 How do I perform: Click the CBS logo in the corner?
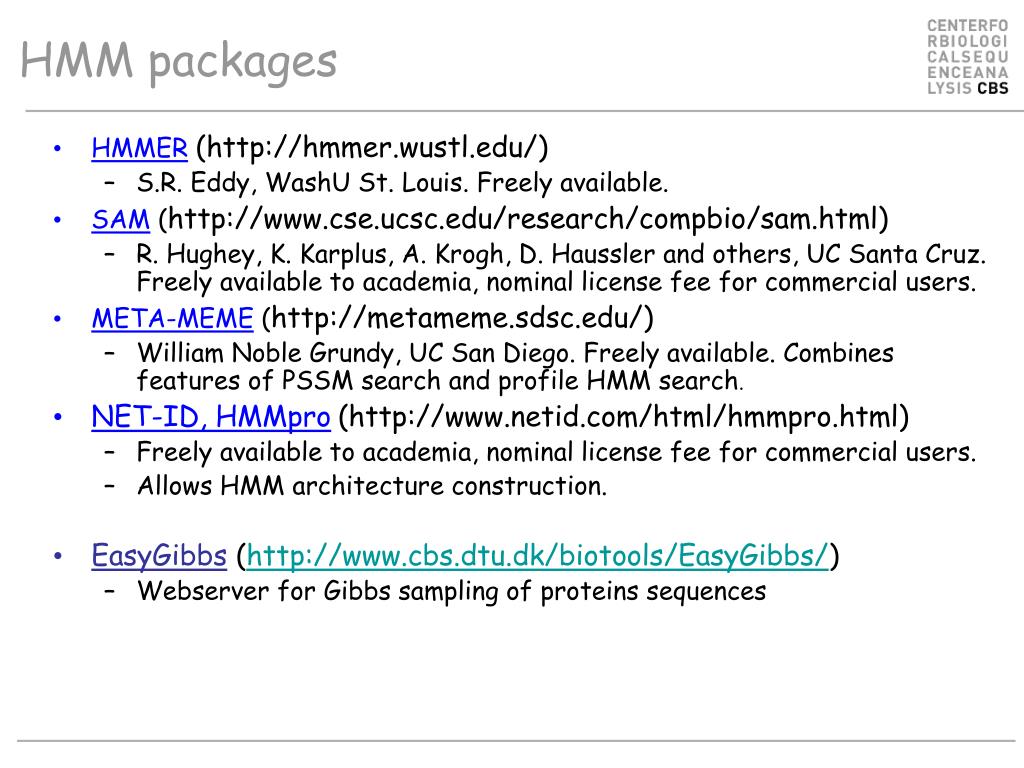[x=967, y=56]
